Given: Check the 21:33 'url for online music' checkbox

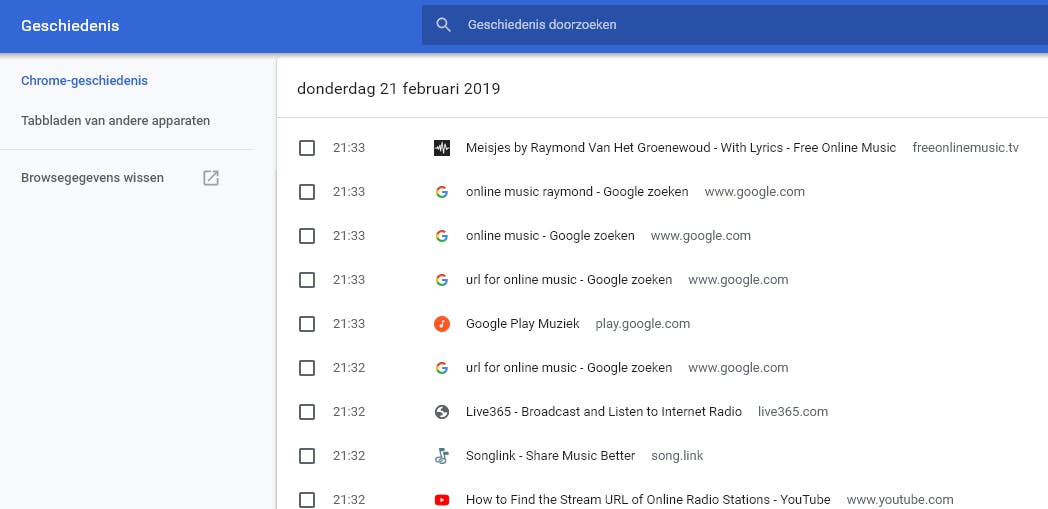Looking at the screenshot, I should (x=307, y=280).
